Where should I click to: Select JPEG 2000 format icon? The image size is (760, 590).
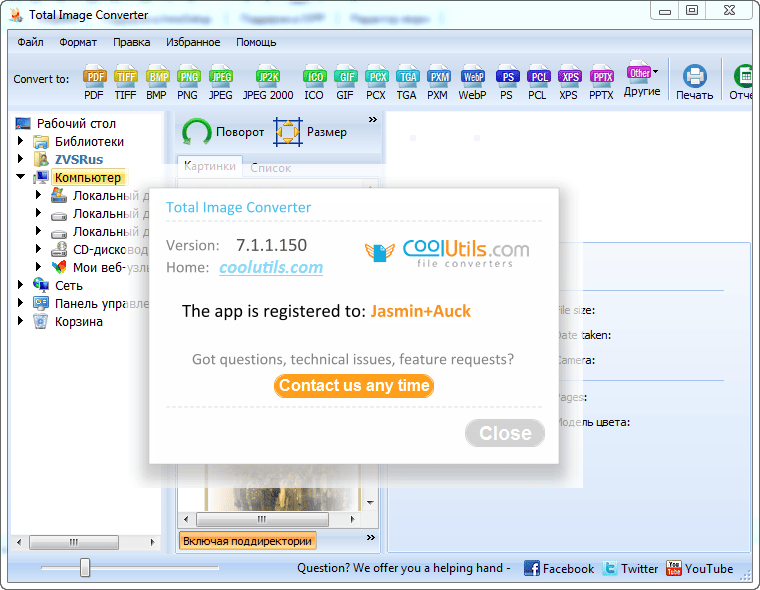268,81
